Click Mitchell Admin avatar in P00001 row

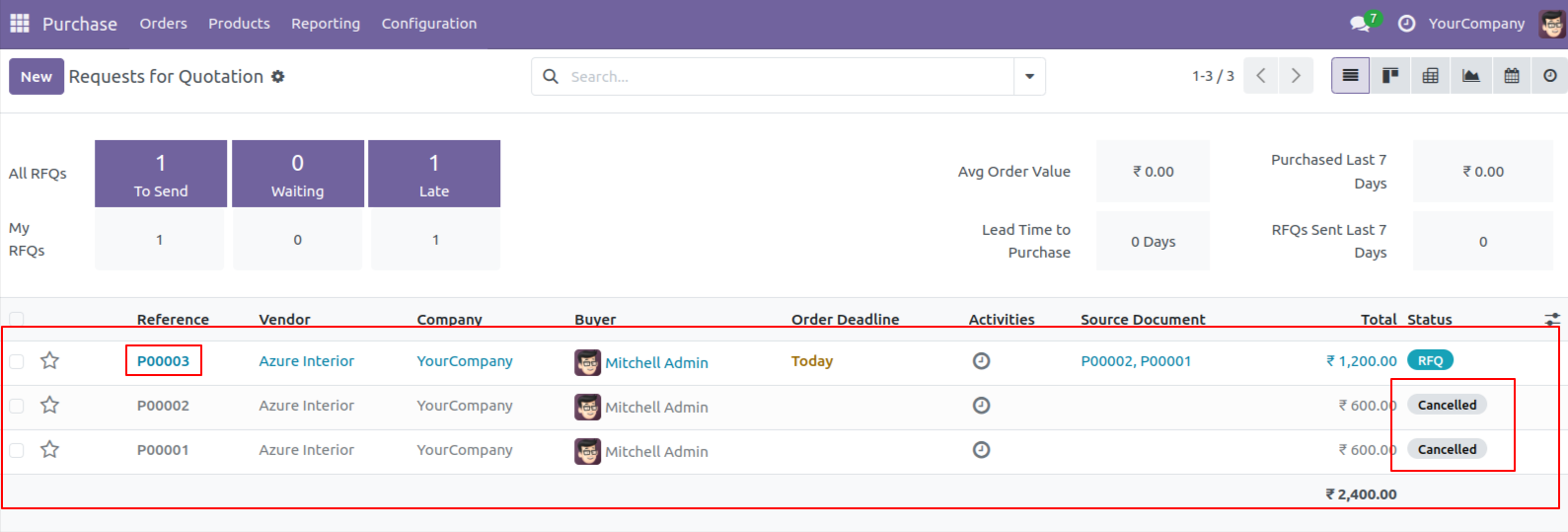point(587,451)
